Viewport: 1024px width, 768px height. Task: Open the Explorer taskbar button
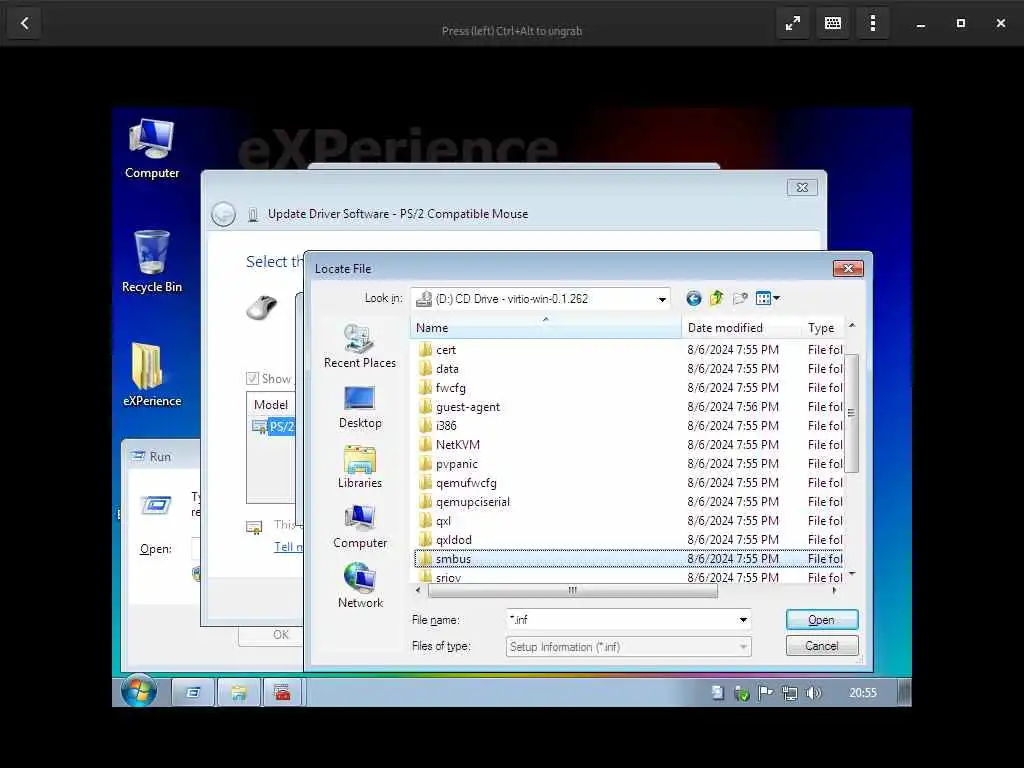click(238, 692)
